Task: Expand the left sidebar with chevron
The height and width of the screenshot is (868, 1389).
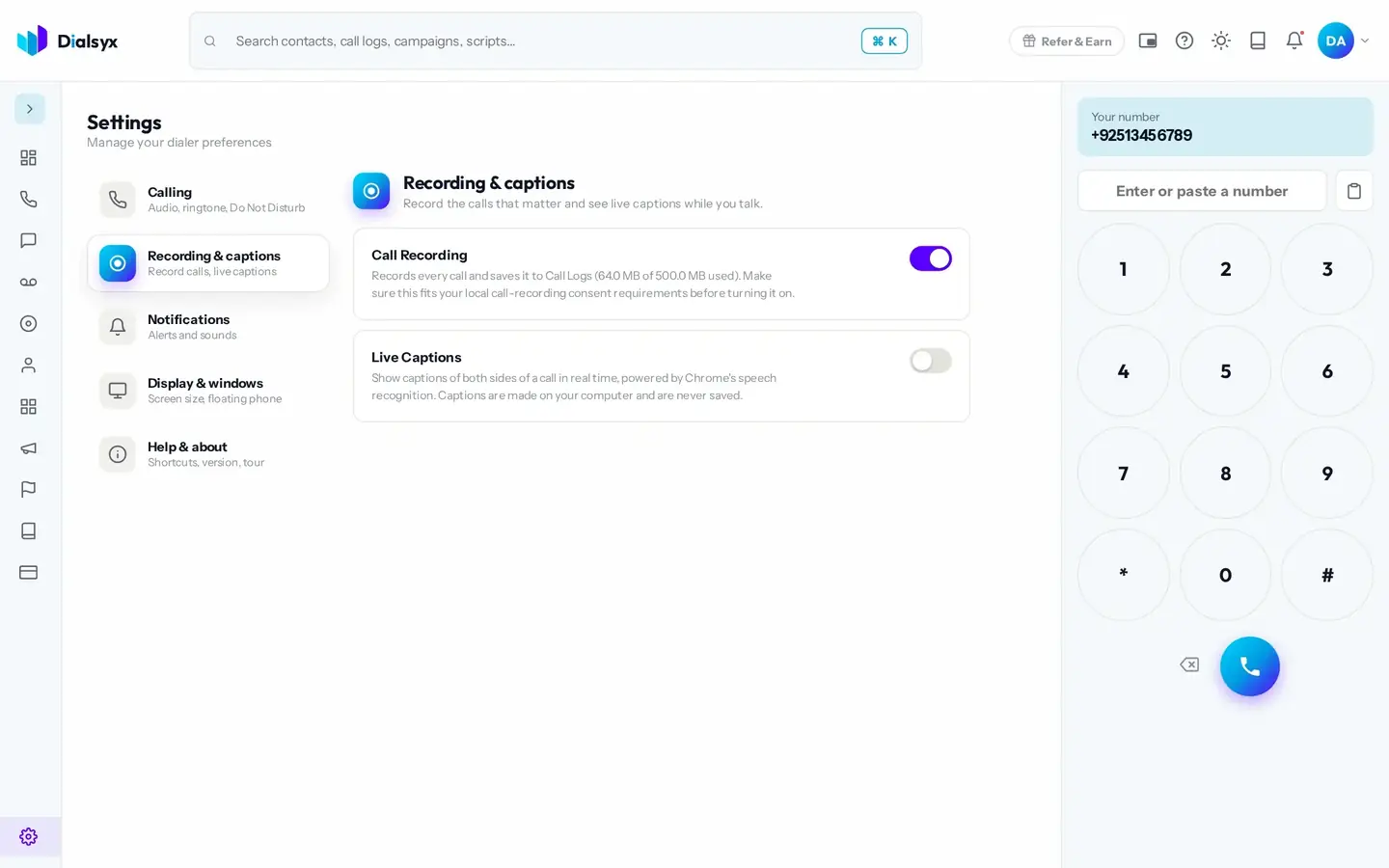Action: click(30, 109)
